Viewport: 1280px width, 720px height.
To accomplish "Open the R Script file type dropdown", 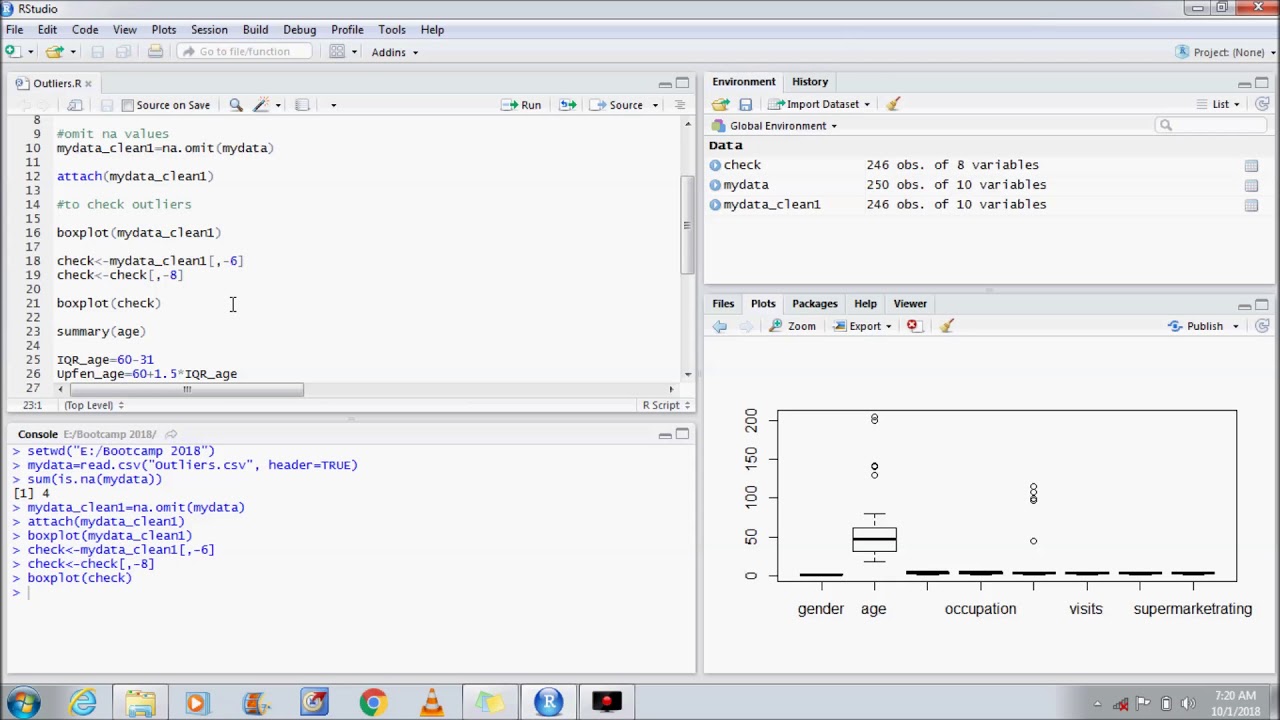I will point(666,405).
